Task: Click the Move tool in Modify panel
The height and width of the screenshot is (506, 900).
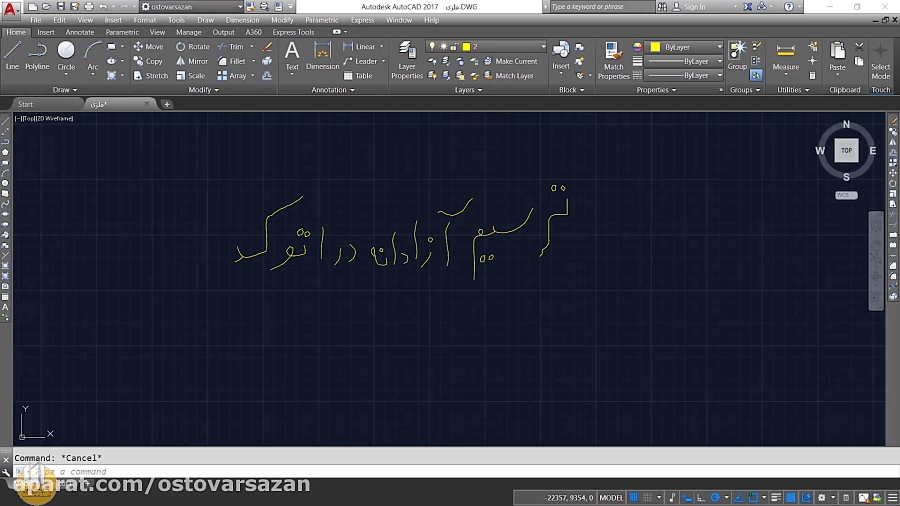Action: click(149, 46)
